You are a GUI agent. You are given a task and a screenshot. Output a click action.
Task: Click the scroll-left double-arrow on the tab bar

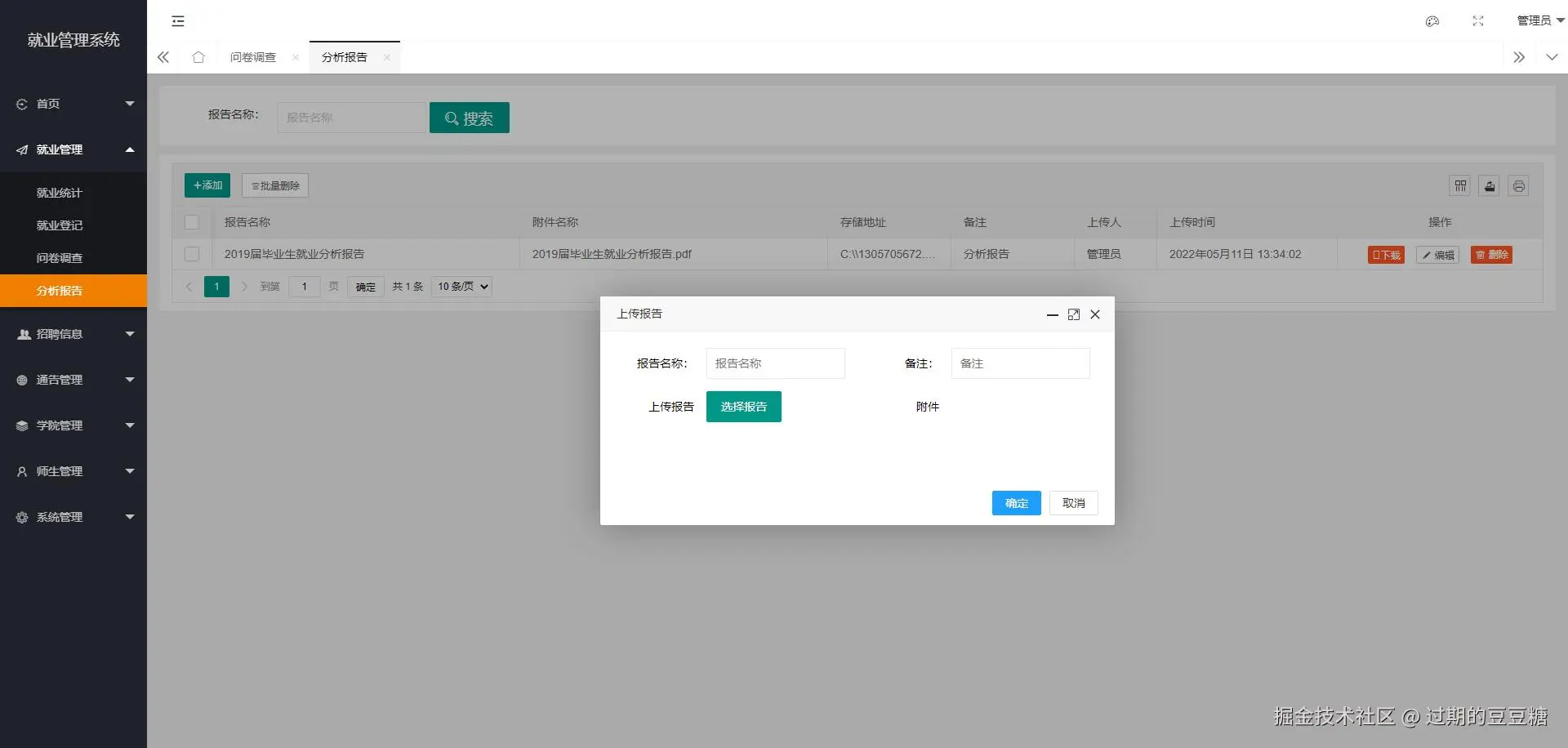coord(163,57)
